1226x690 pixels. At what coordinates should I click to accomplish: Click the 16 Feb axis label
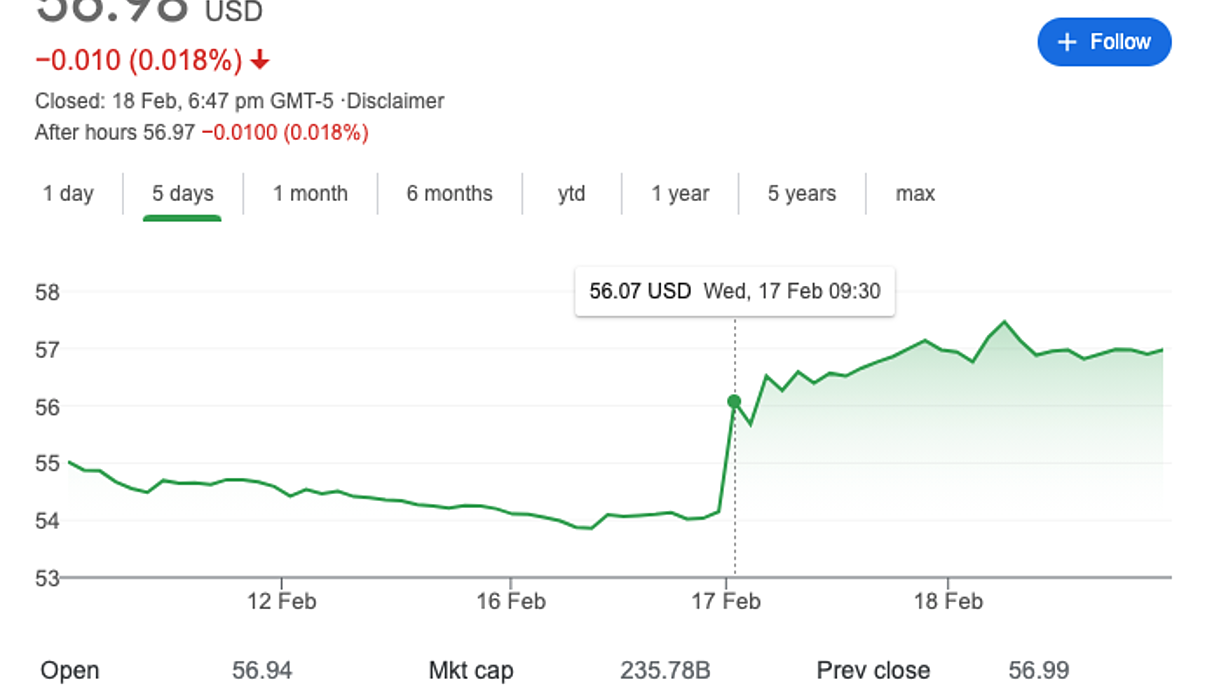click(x=511, y=602)
